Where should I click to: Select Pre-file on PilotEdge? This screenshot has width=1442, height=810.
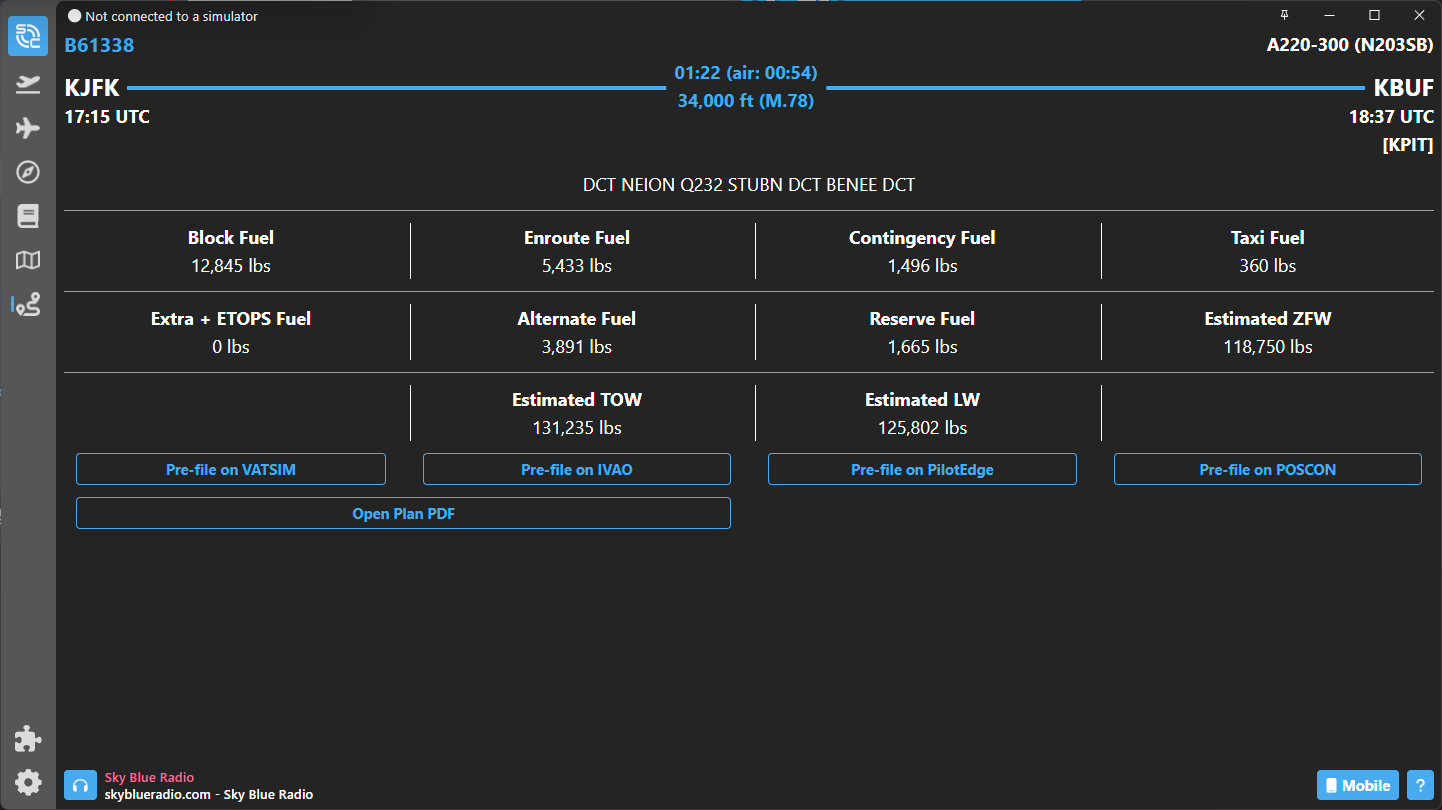[x=922, y=469]
